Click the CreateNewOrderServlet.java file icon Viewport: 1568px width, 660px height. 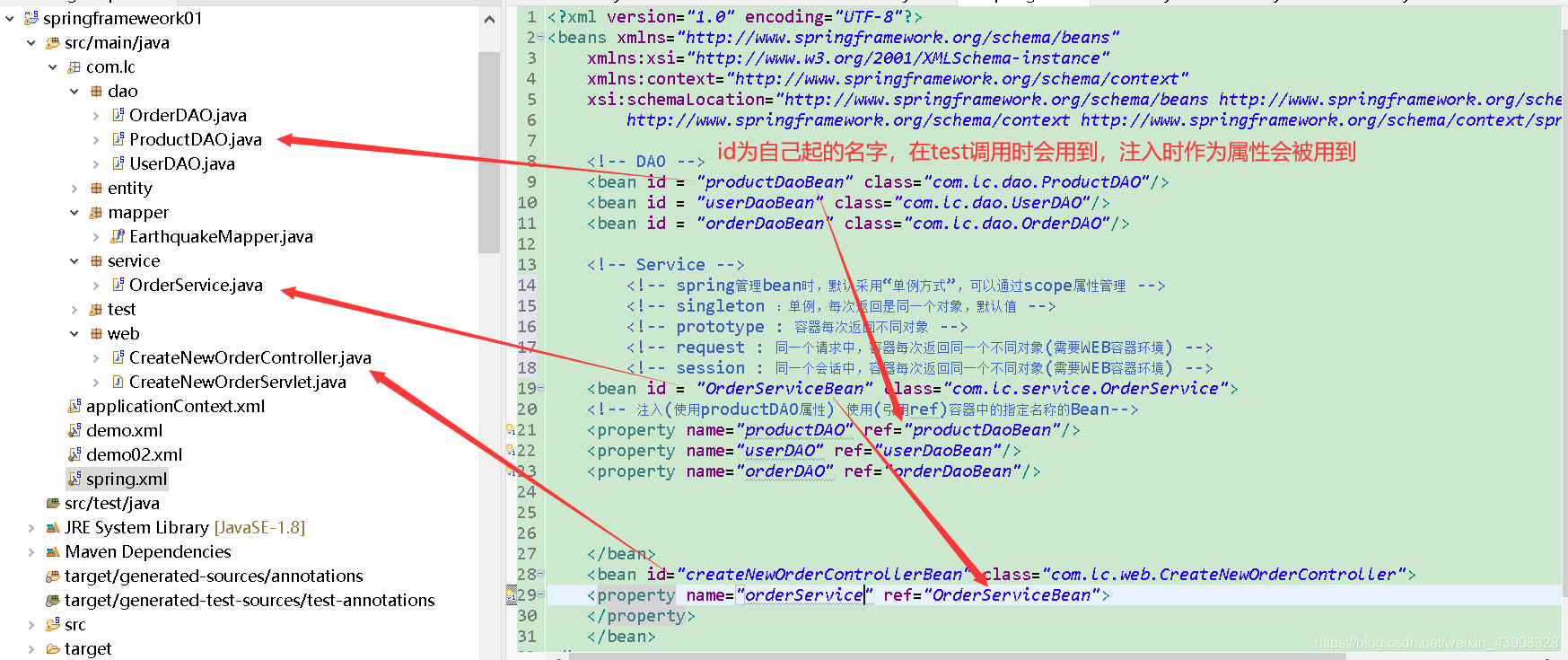pos(118,382)
